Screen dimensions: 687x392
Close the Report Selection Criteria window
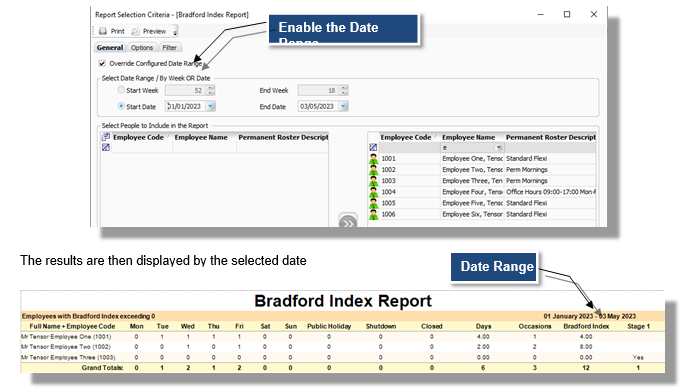coord(594,14)
